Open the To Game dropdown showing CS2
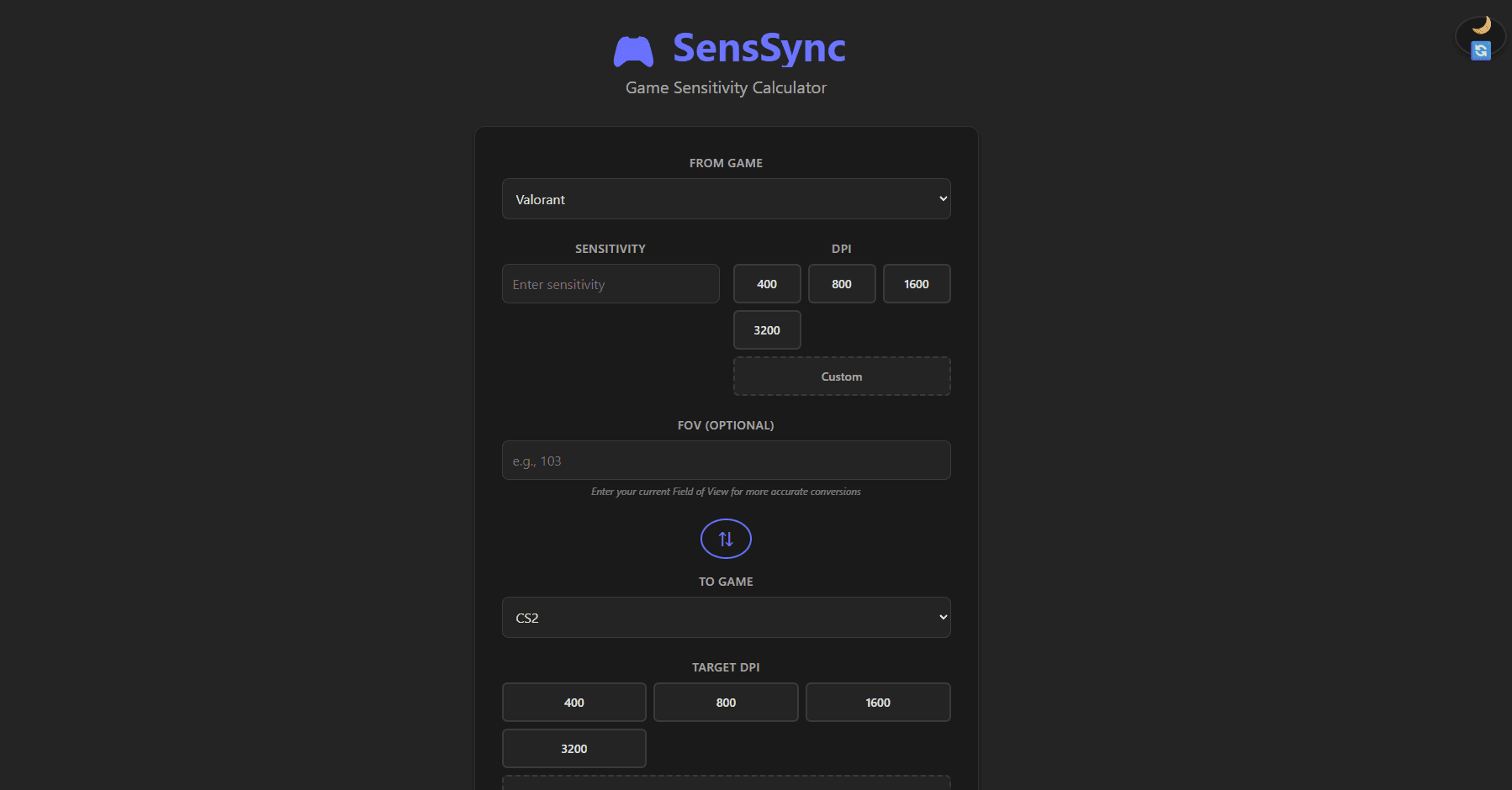 pyautogui.click(x=725, y=617)
